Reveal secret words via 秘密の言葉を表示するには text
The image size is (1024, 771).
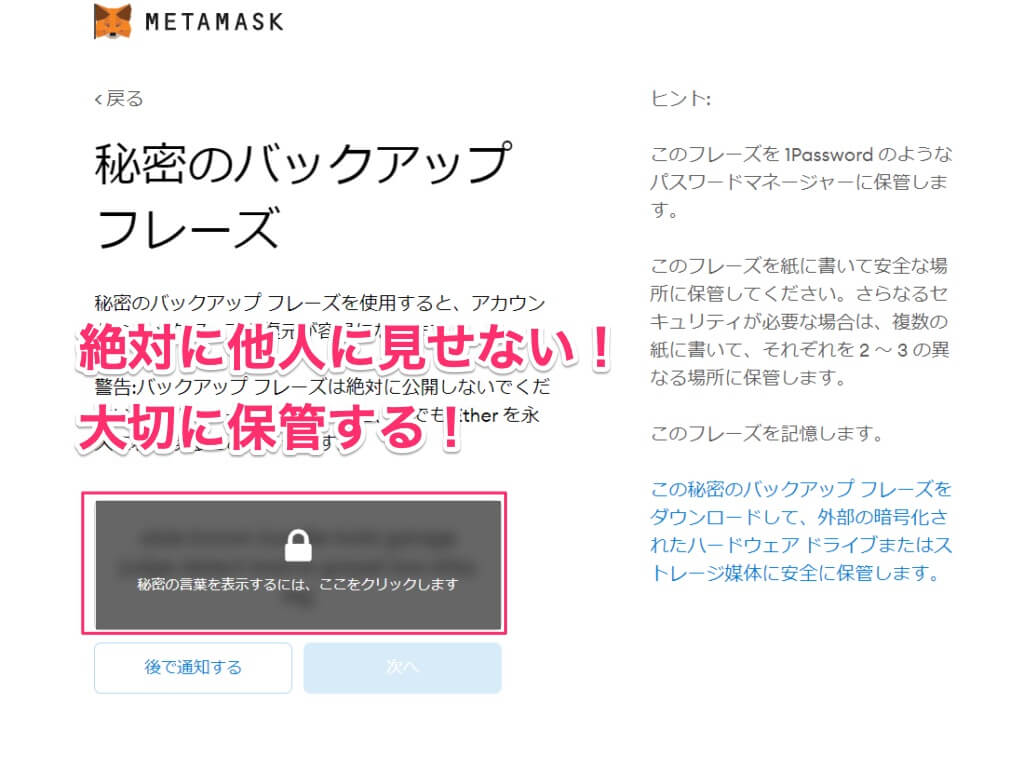point(298,584)
